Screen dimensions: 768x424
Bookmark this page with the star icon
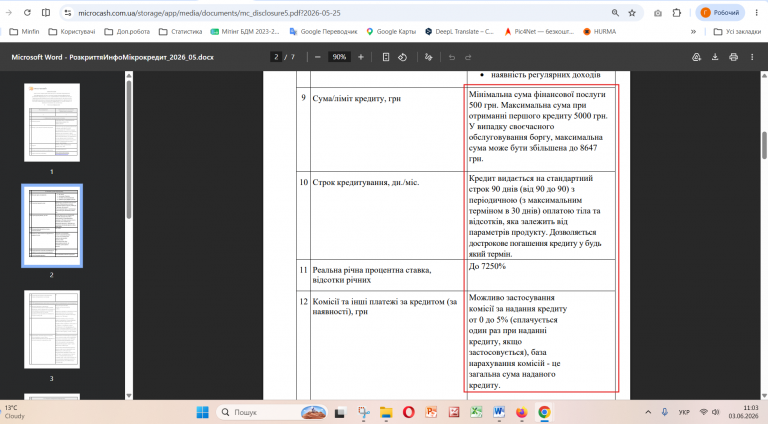point(632,13)
